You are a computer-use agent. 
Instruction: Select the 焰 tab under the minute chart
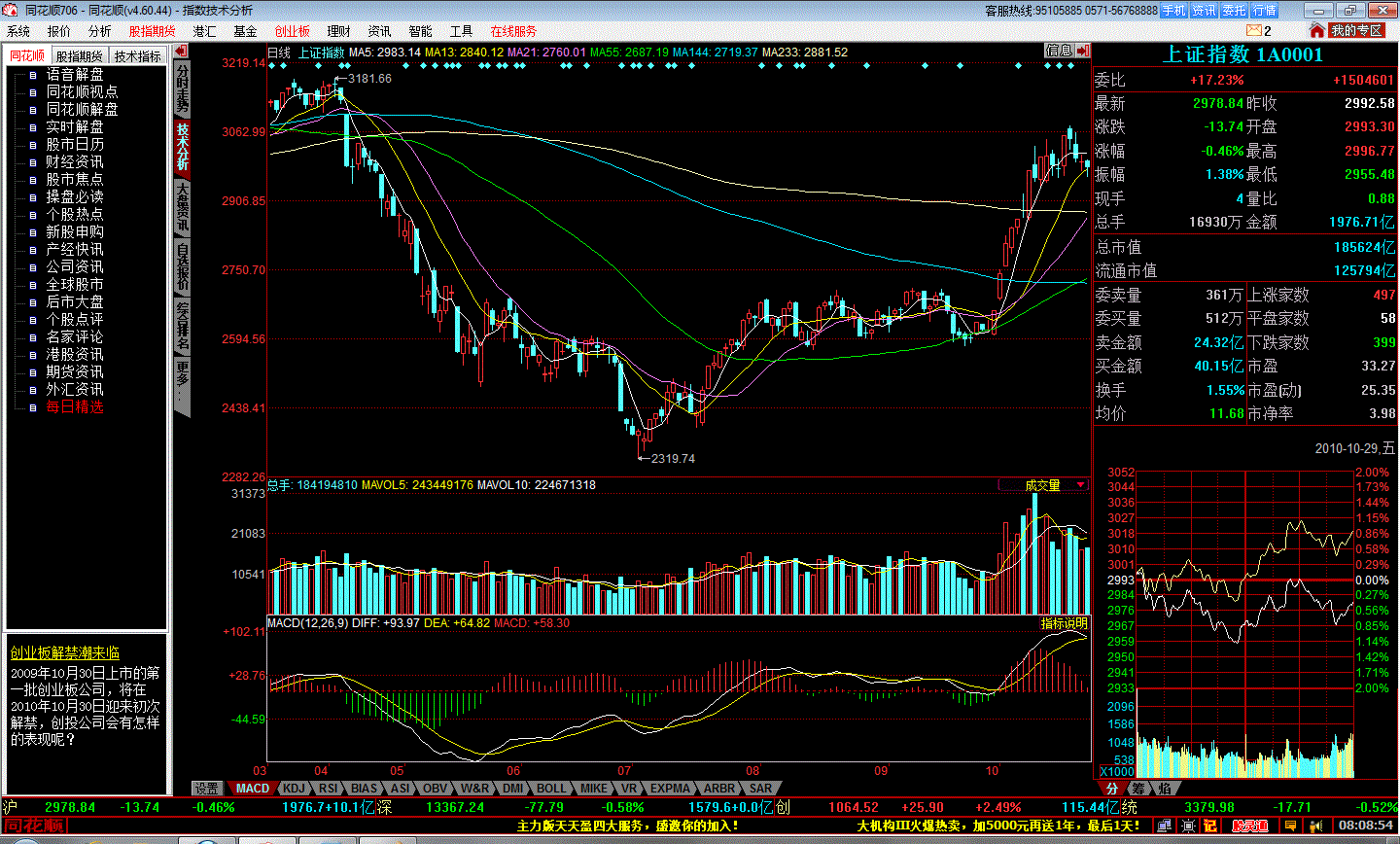[x=1165, y=789]
